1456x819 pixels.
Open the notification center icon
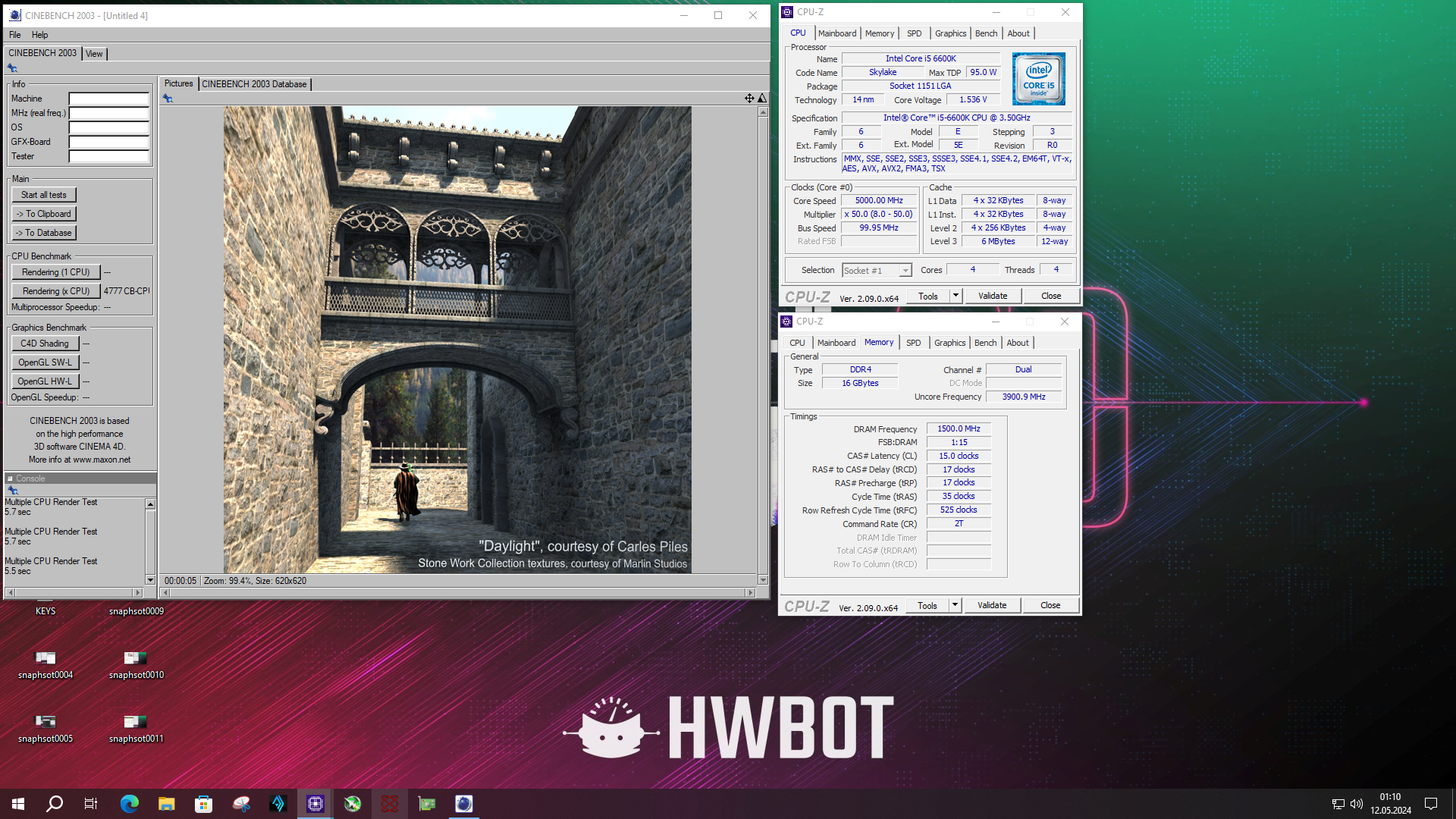(1431, 804)
